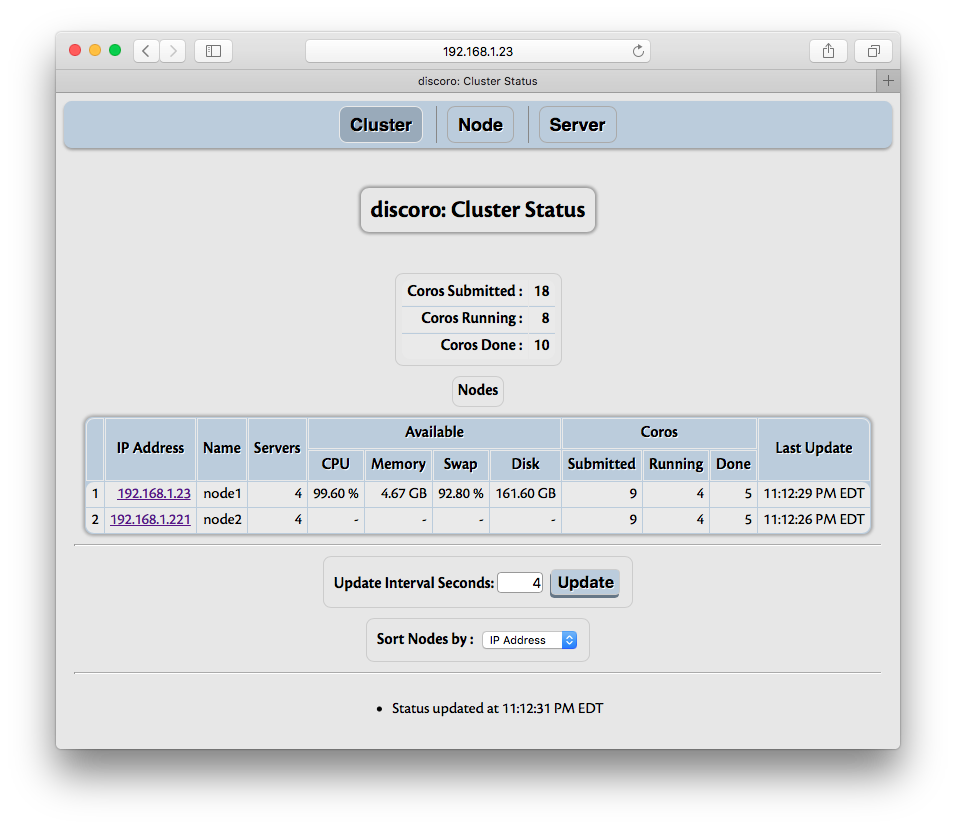Click the Available group header
The width and height of the screenshot is (956, 829).
pyautogui.click(x=434, y=433)
